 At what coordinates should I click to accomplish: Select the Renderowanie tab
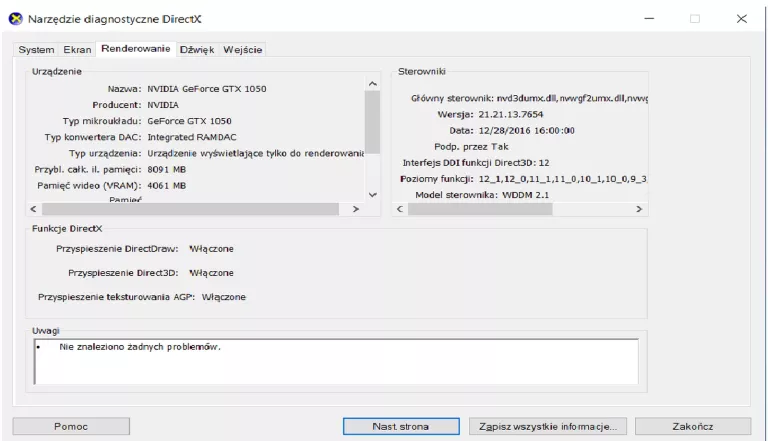tap(136, 49)
